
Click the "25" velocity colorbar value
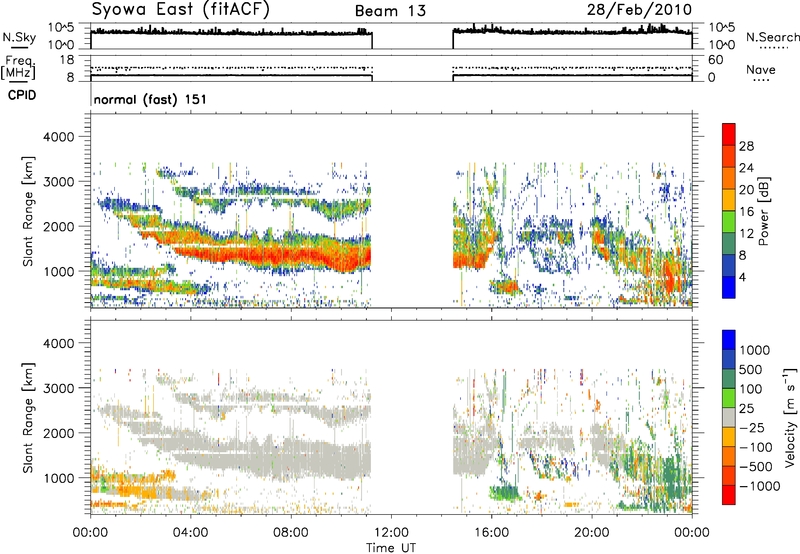pos(746,409)
